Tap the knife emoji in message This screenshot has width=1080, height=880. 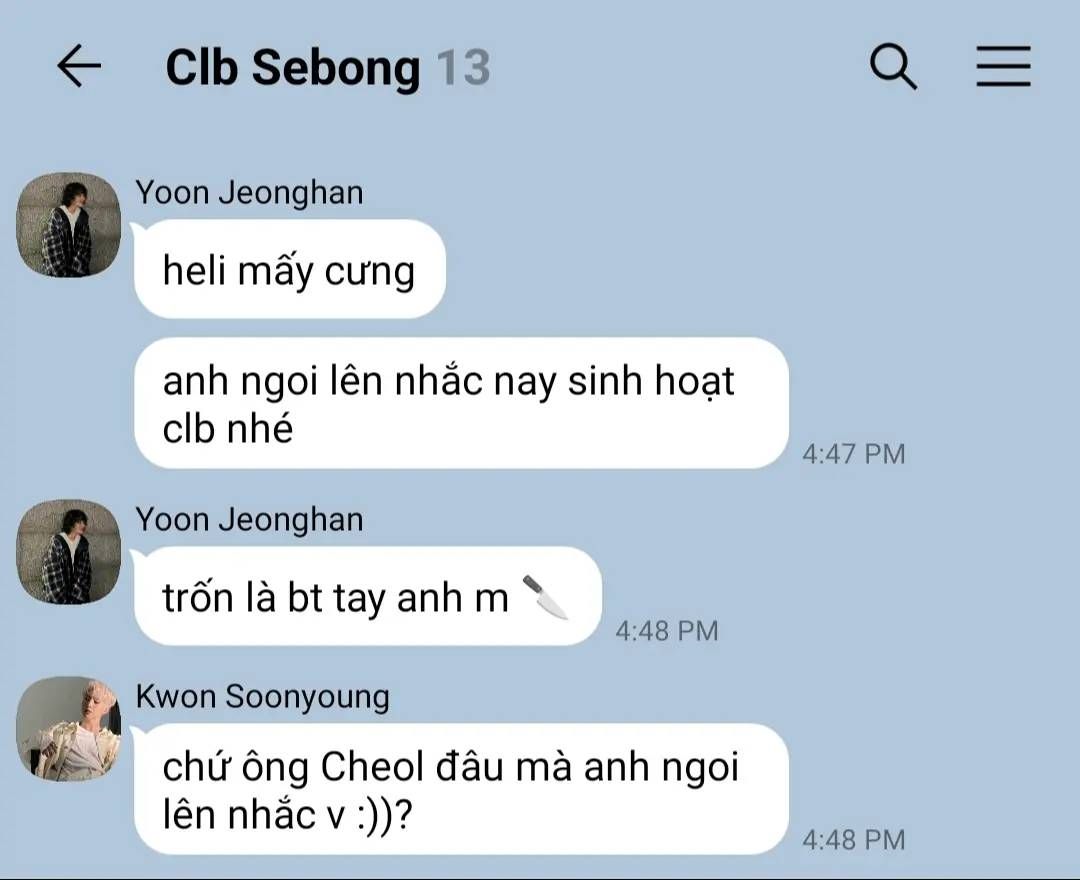point(545,596)
